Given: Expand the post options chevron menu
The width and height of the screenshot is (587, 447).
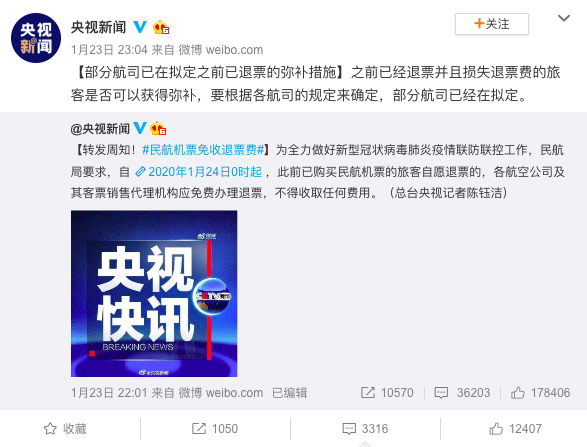Looking at the screenshot, I should (564, 18).
